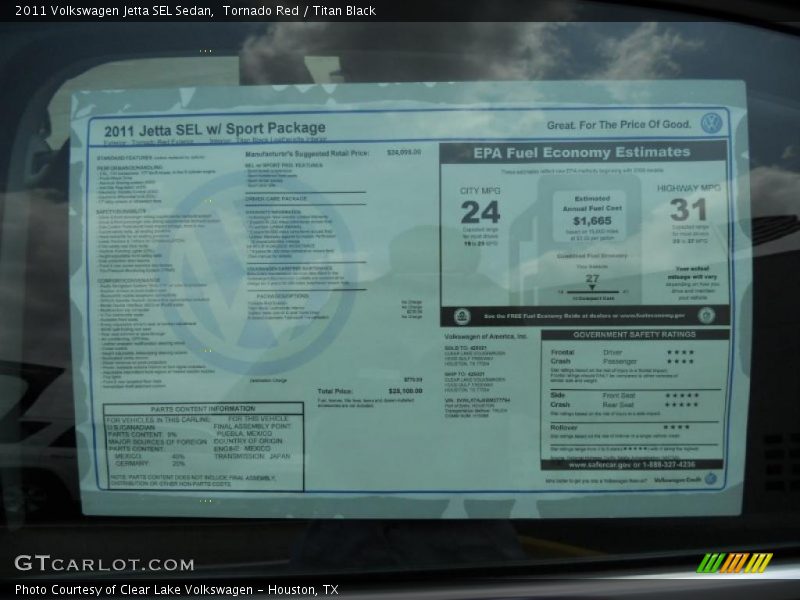The image size is (800, 600).
Task: Click the 'PARTS CONTENT INFORMATION' box title
Action: pyautogui.click(x=203, y=409)
